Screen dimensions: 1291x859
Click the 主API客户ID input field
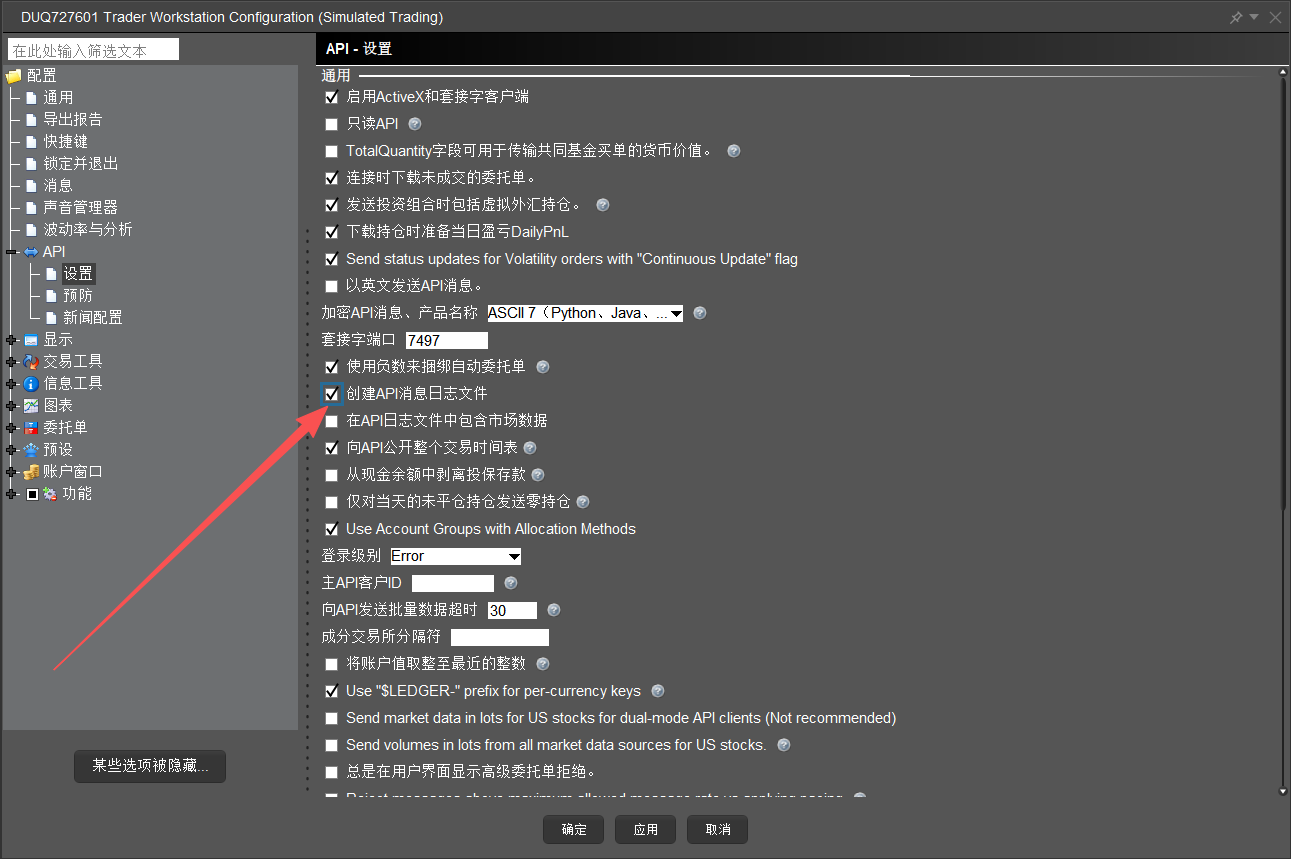[453, 583]
